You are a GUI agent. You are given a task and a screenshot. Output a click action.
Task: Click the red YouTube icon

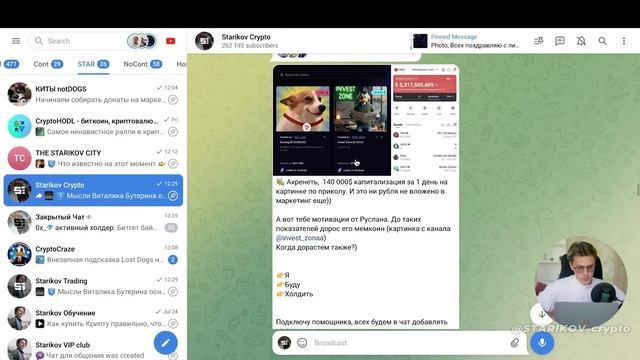(x=171, y=41)
